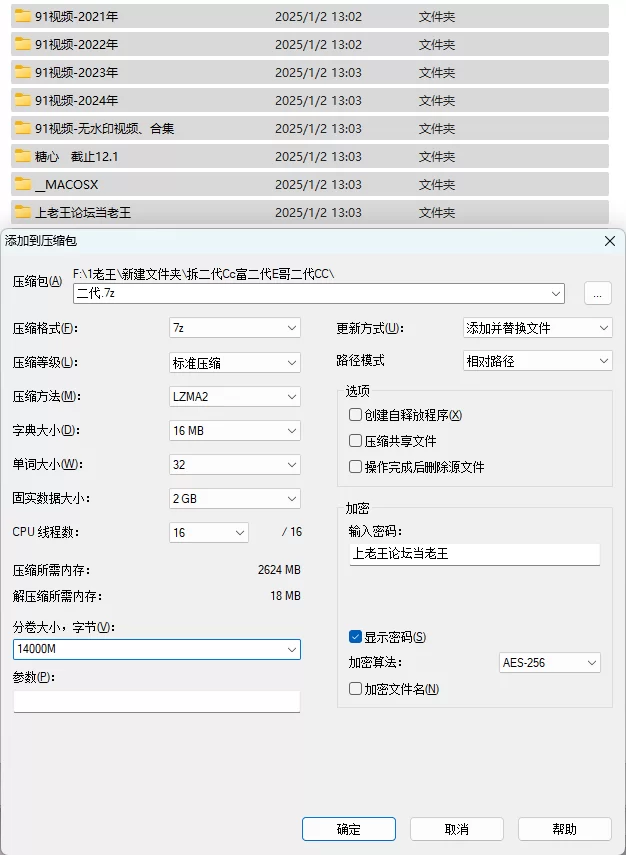Screen dimensions: 626x855
Task: Select folder name __MACOSX
Action: 67,184
